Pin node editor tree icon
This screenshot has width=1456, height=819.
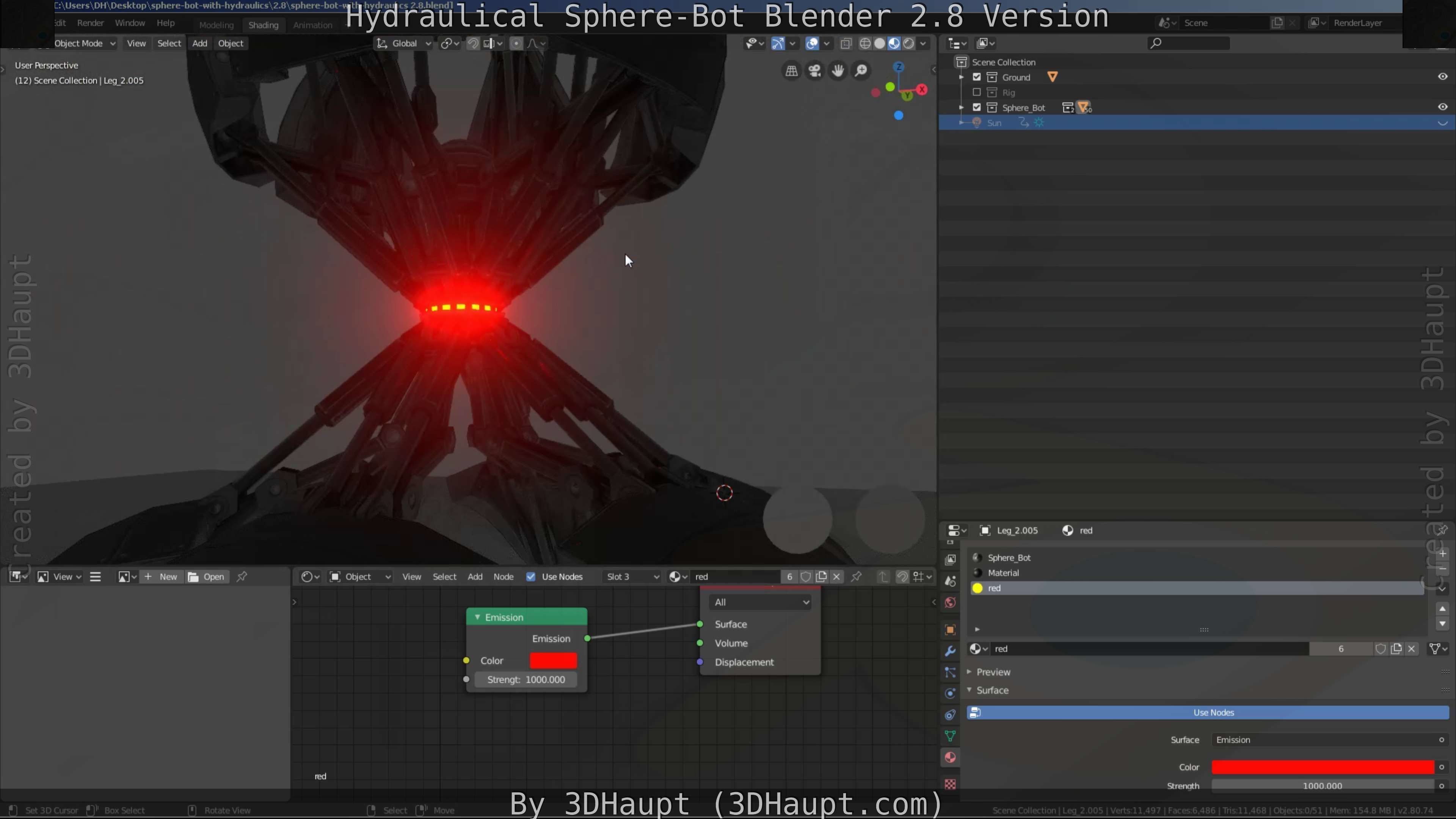pyautogui.click(x=856, y=576)
